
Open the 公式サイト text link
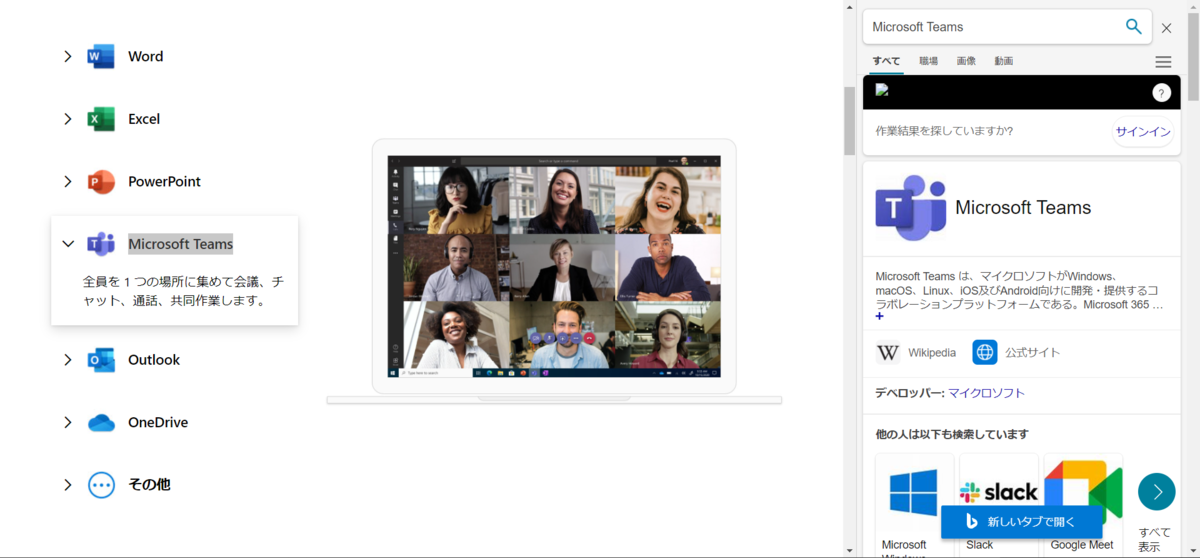pyautogui.click(x=1032, y=353)
